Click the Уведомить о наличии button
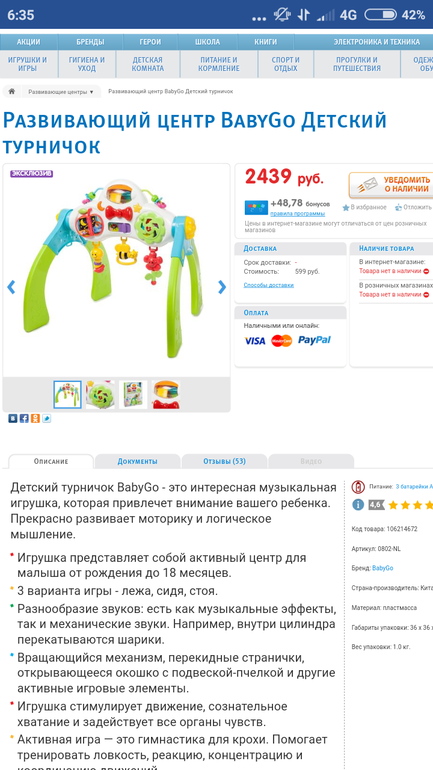This screenshot has height=770, width=433. tap(392, 185)
